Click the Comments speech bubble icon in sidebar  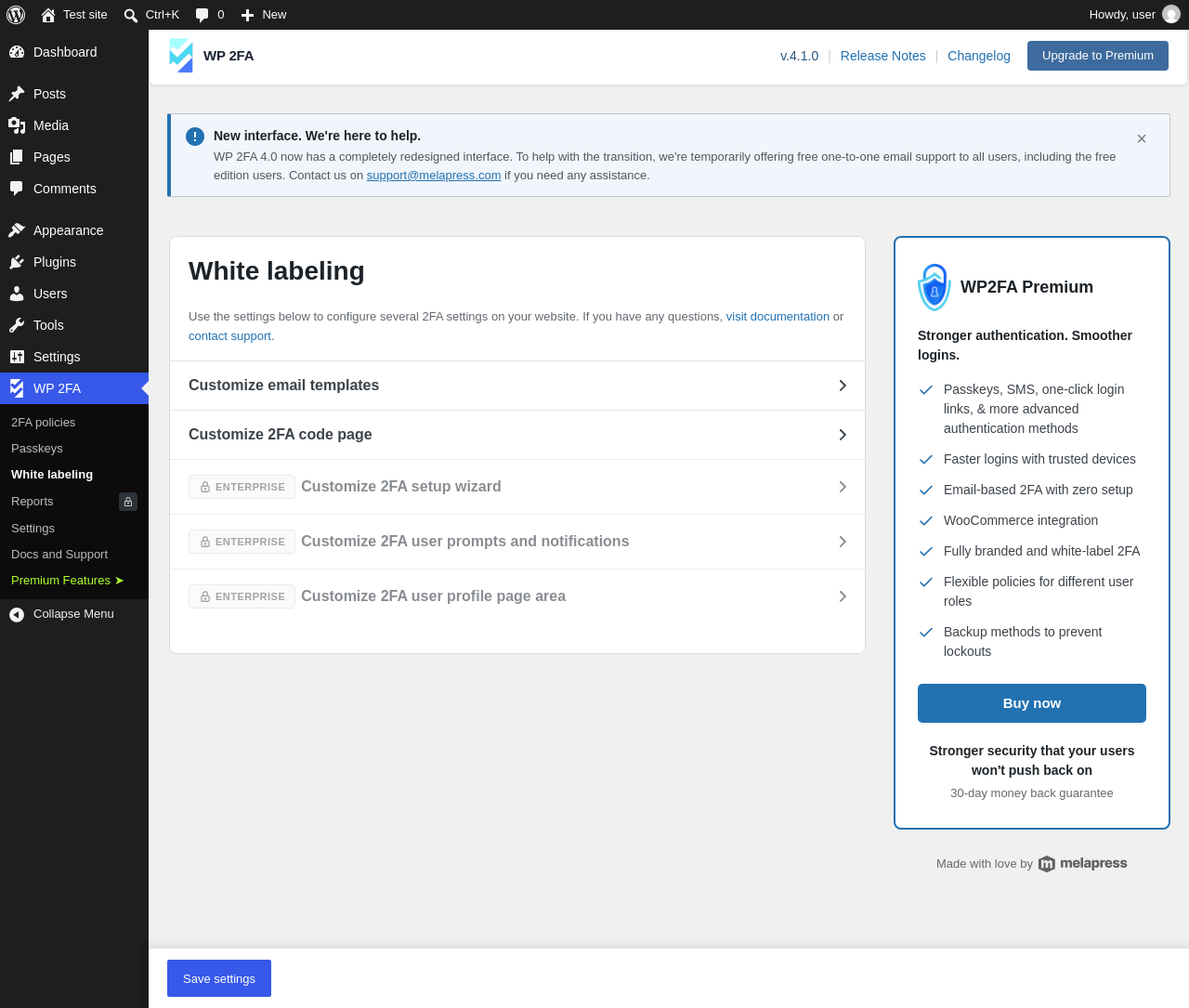[17, 189]
